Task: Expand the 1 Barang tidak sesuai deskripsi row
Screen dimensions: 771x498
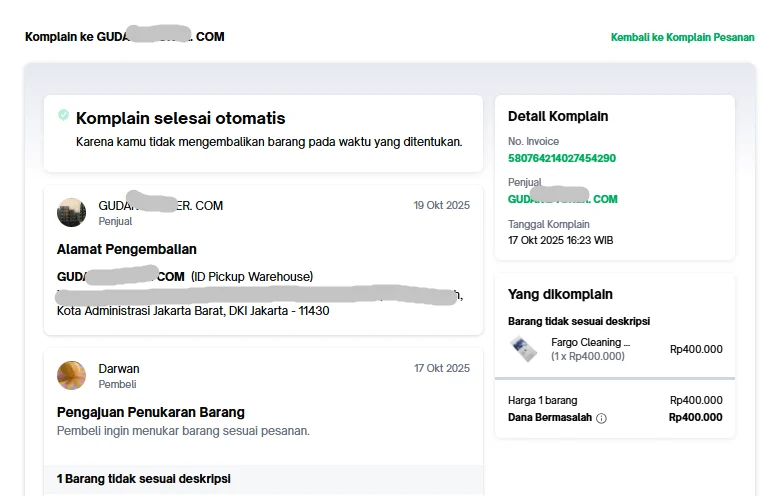Action: [144, 479]
